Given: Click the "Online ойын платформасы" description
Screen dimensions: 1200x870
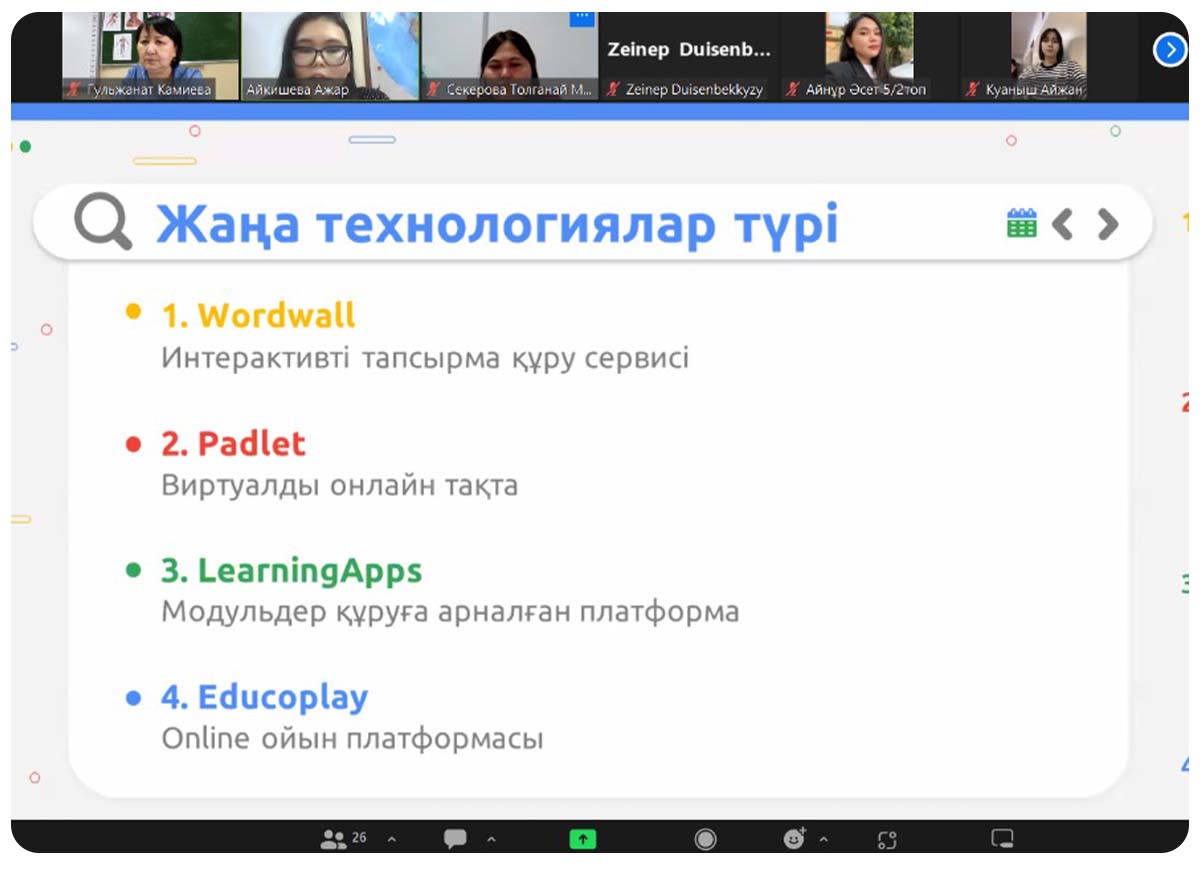Looking at the screenshot, I should pyautogui.click(x=352, y=740).
